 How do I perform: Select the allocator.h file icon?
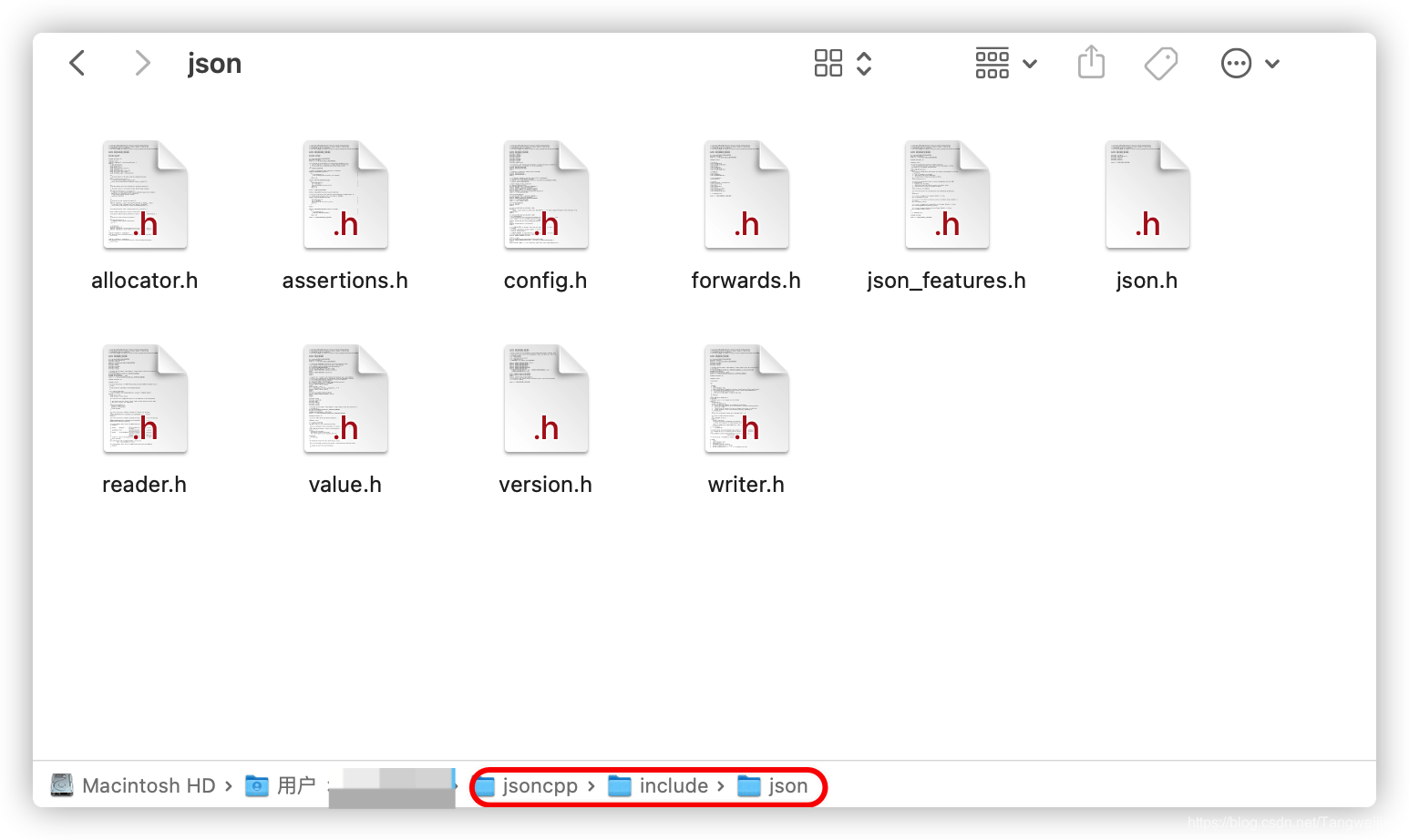(145, 195)
